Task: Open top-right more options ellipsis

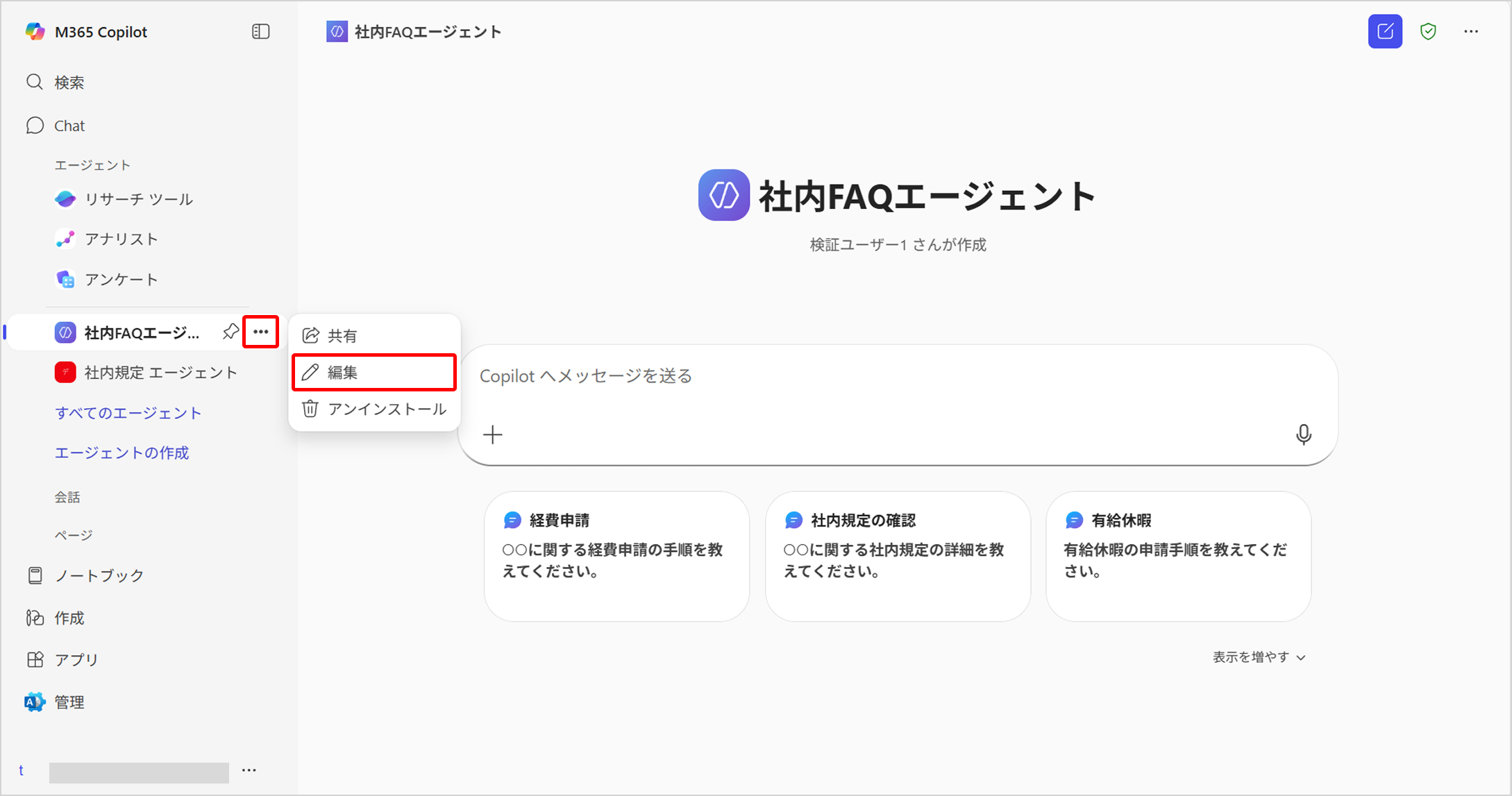Action: click(1470, 32)
